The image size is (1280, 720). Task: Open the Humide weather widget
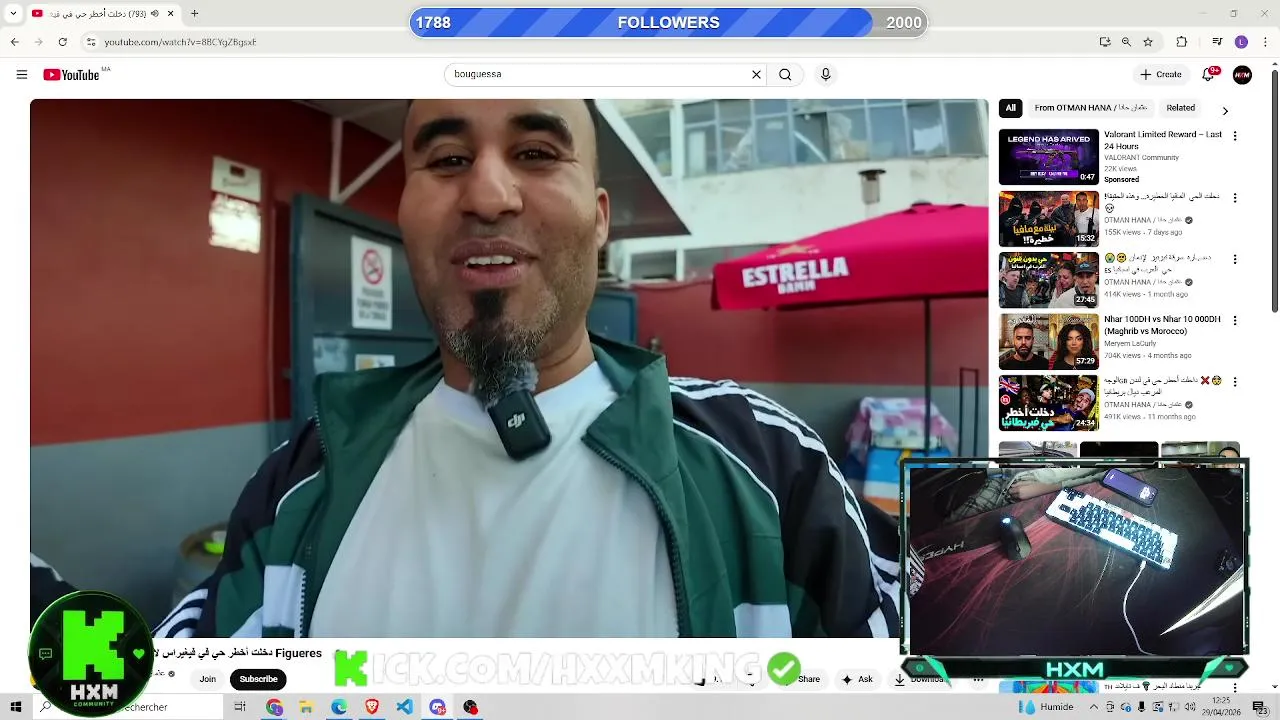click(x=1047, y=707)
